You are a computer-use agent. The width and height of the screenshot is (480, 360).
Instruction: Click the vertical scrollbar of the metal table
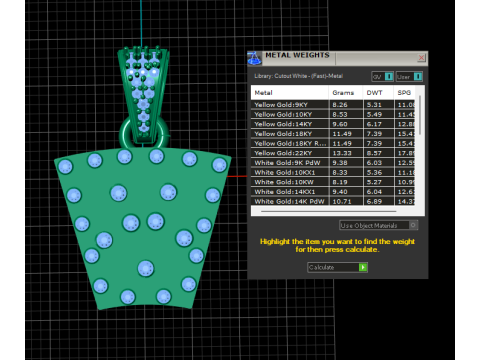coord(420,115)
